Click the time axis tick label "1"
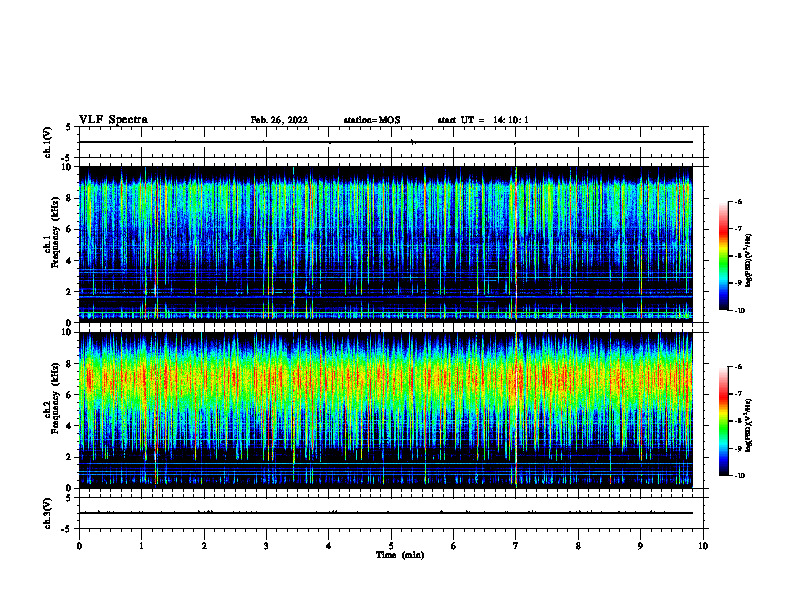 coord(141,546)
